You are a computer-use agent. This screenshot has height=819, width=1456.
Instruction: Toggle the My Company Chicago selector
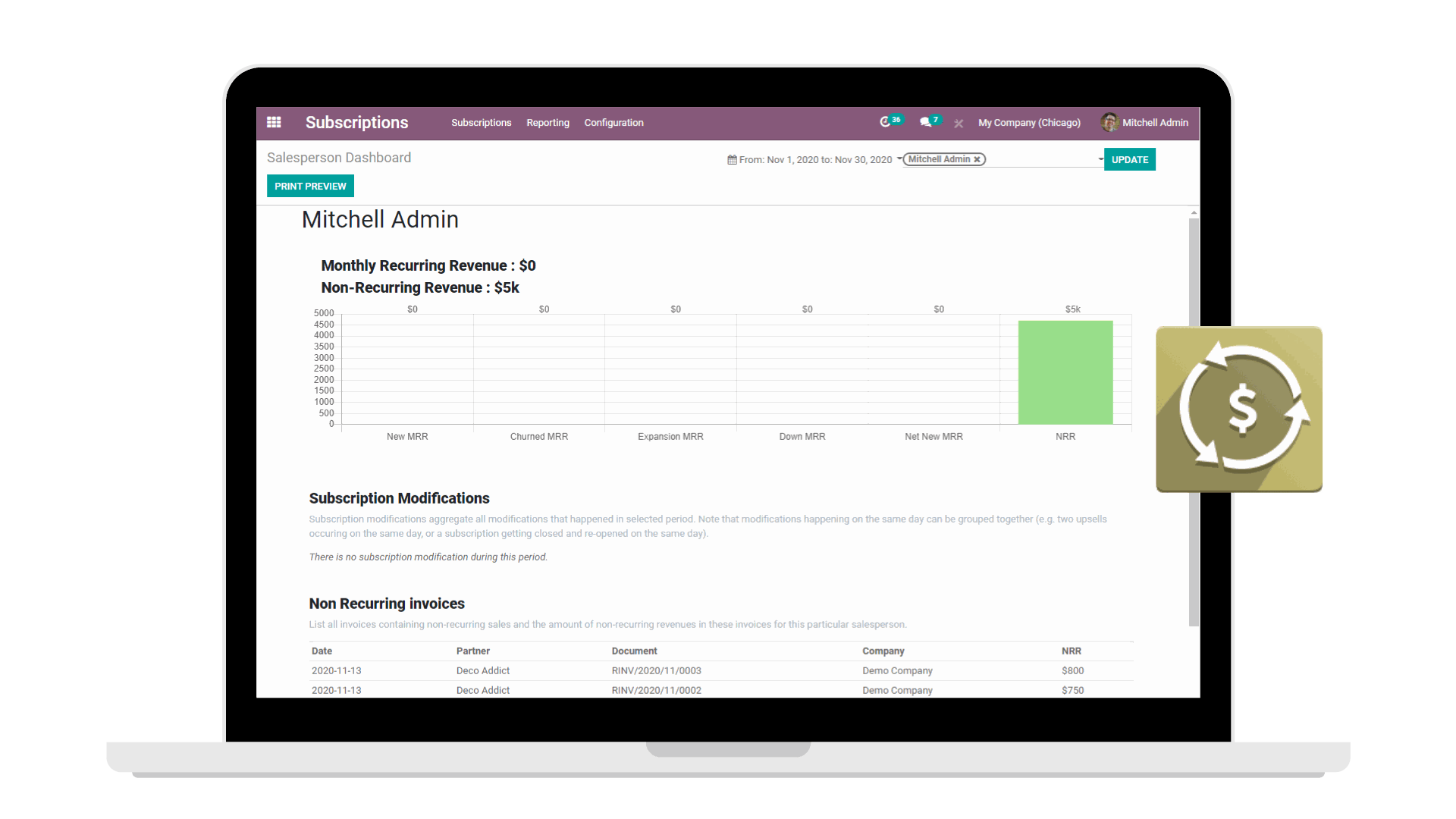coord(1029,122)
